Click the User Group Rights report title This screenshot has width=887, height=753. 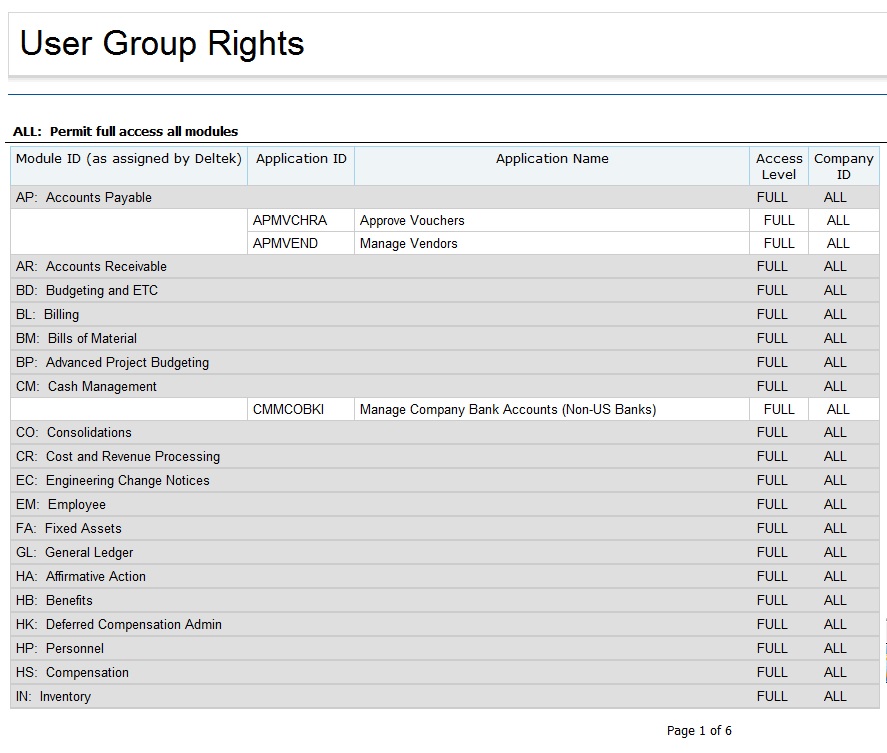[x=162, y=44]
